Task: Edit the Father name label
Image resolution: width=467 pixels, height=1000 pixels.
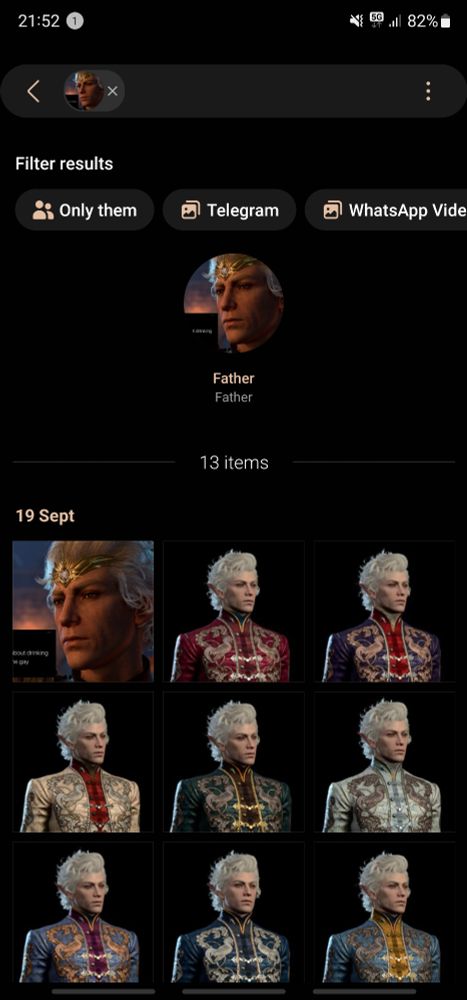Action: [234, 378]
